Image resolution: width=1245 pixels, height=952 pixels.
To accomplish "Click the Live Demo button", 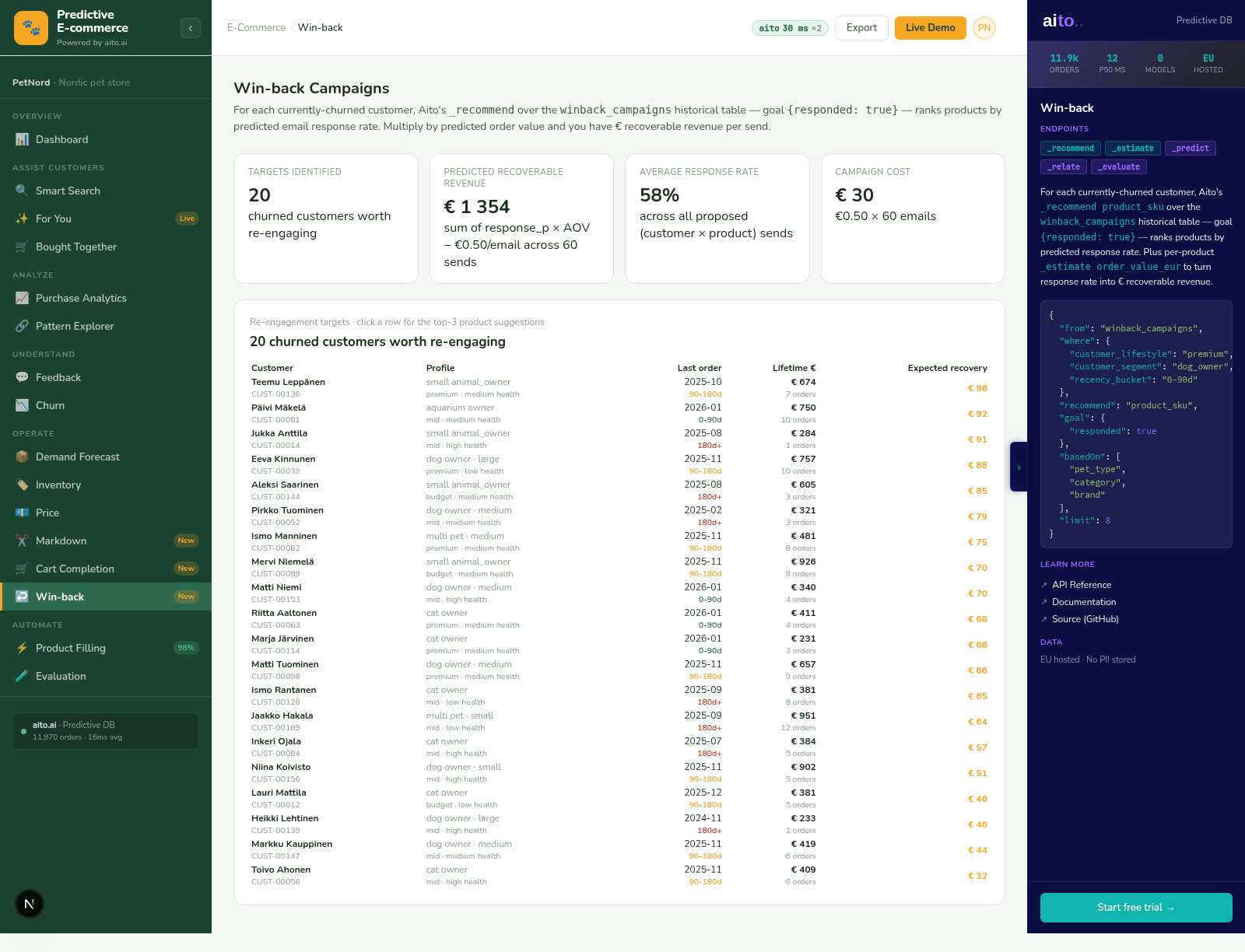I will (x=930, y=28).
